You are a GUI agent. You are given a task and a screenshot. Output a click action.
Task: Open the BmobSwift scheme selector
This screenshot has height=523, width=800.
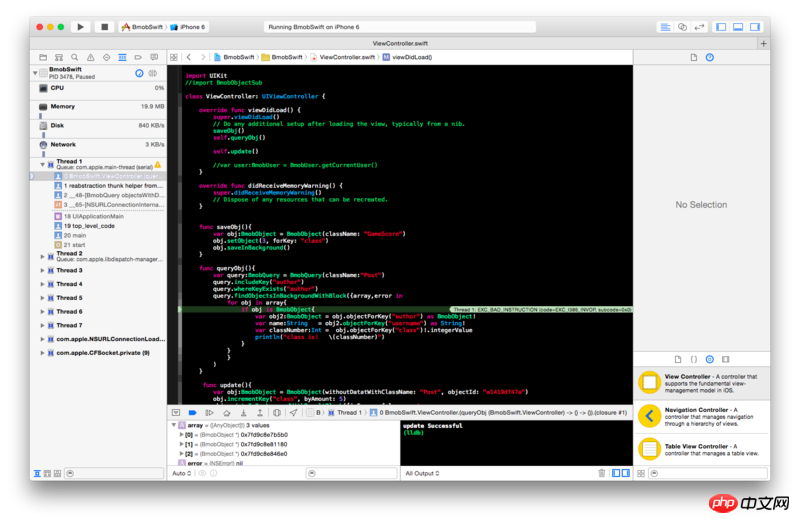(142, 27)
